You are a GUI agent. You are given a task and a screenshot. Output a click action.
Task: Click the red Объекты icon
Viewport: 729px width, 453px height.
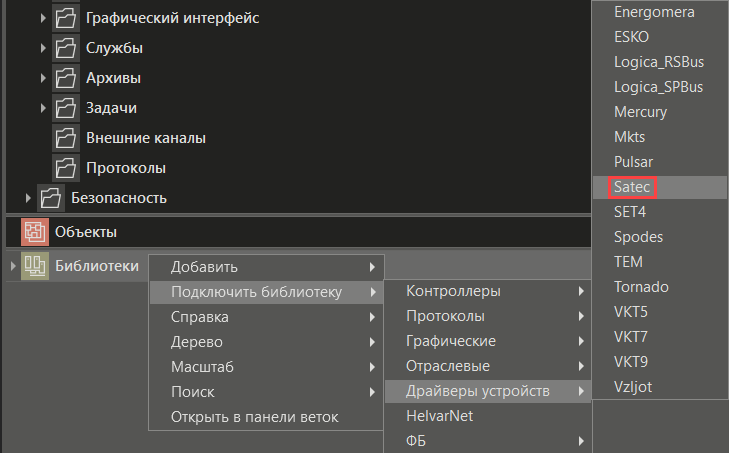[35, 232]
